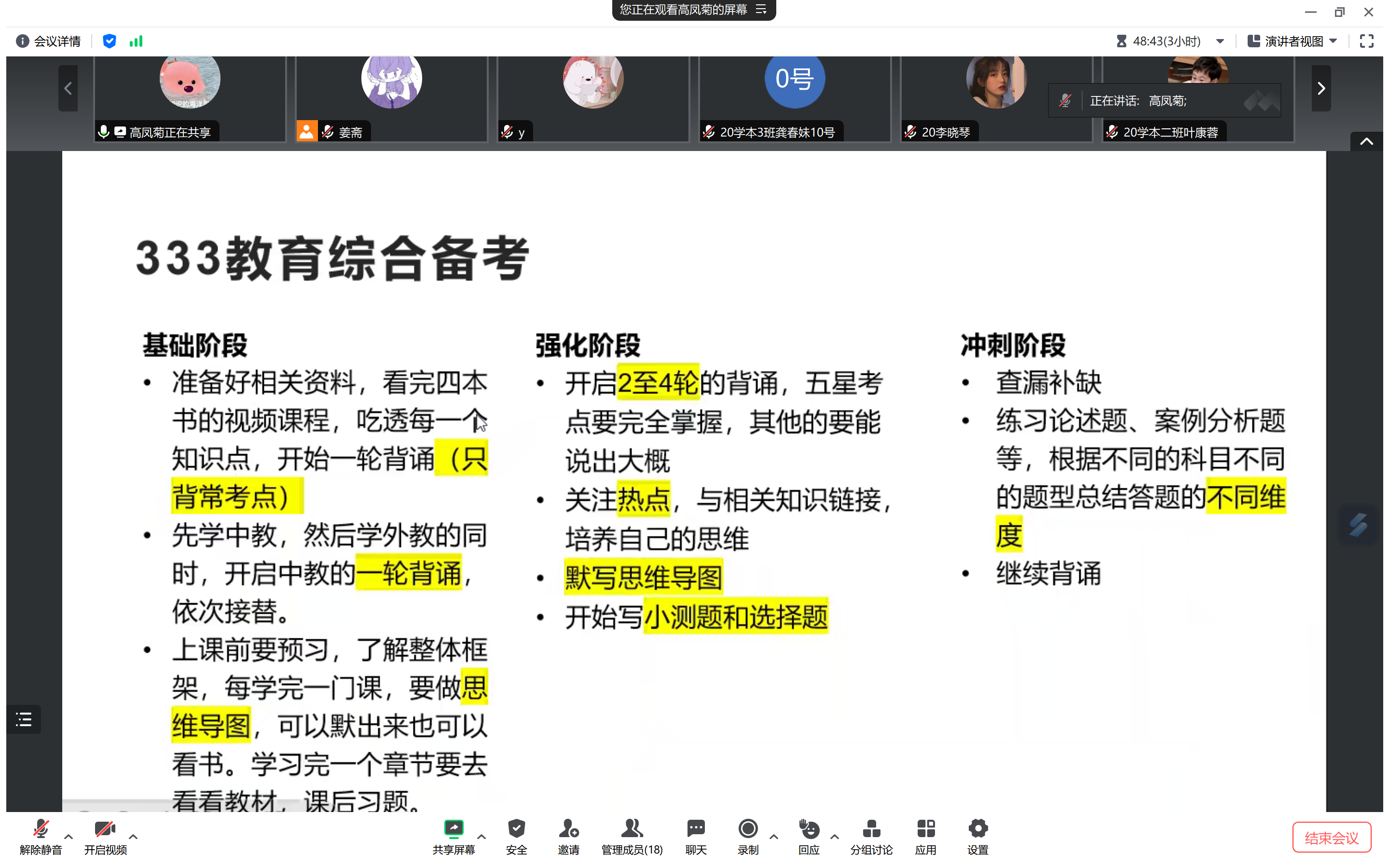Enter full screen mode icon

click(1367, 41)
